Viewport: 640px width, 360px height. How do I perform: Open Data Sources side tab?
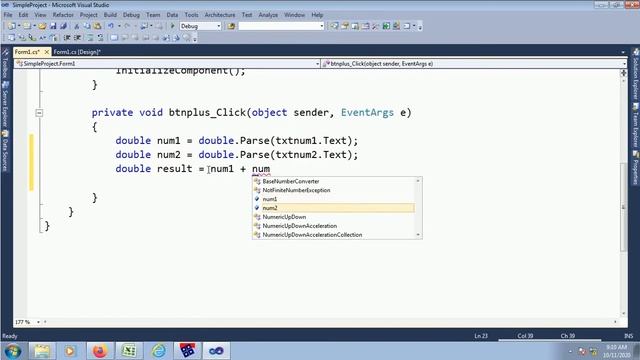(x=5, y=151)
